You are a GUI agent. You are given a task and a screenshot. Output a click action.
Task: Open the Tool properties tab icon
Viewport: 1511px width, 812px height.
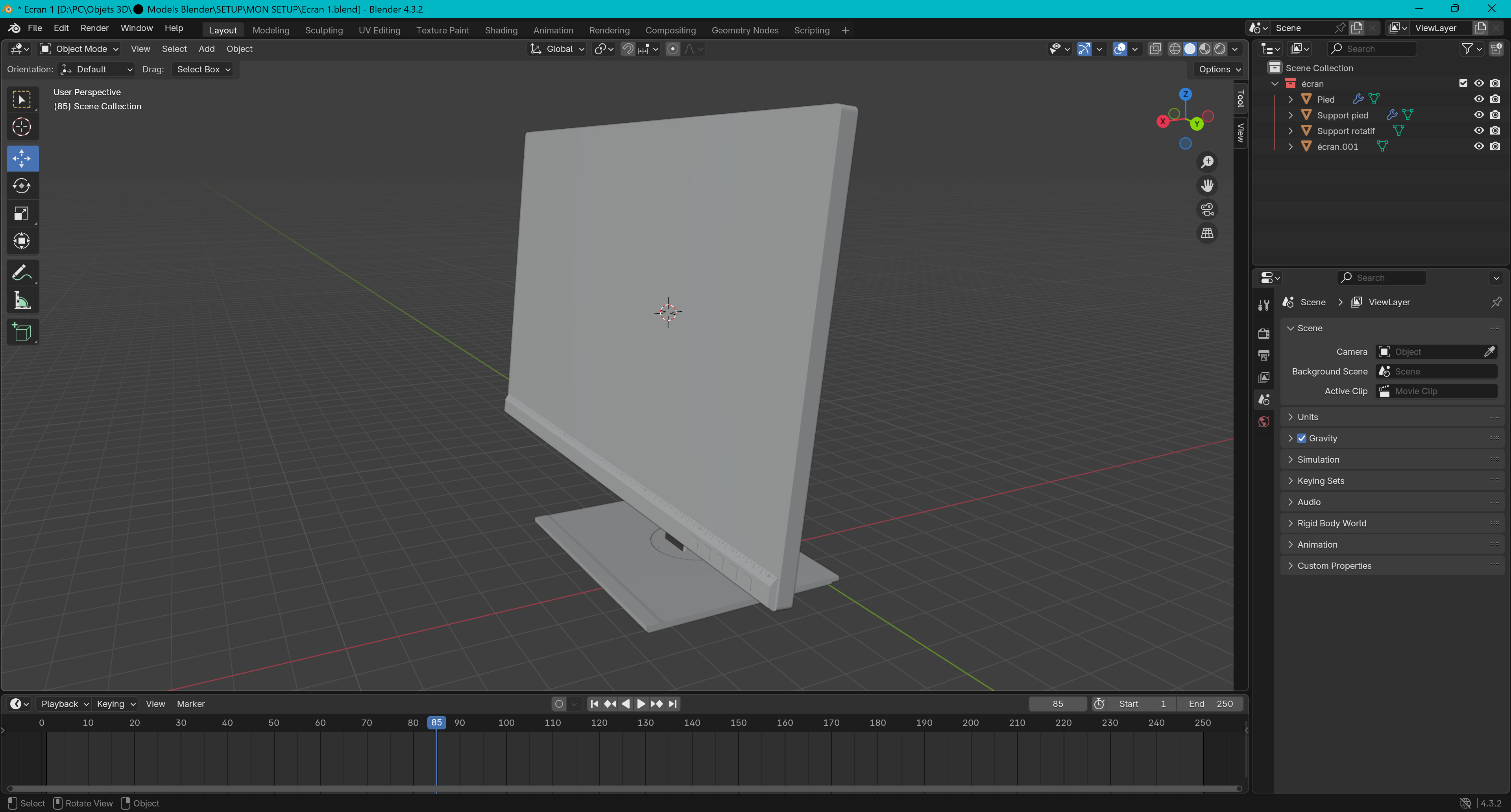point(1263,305)
